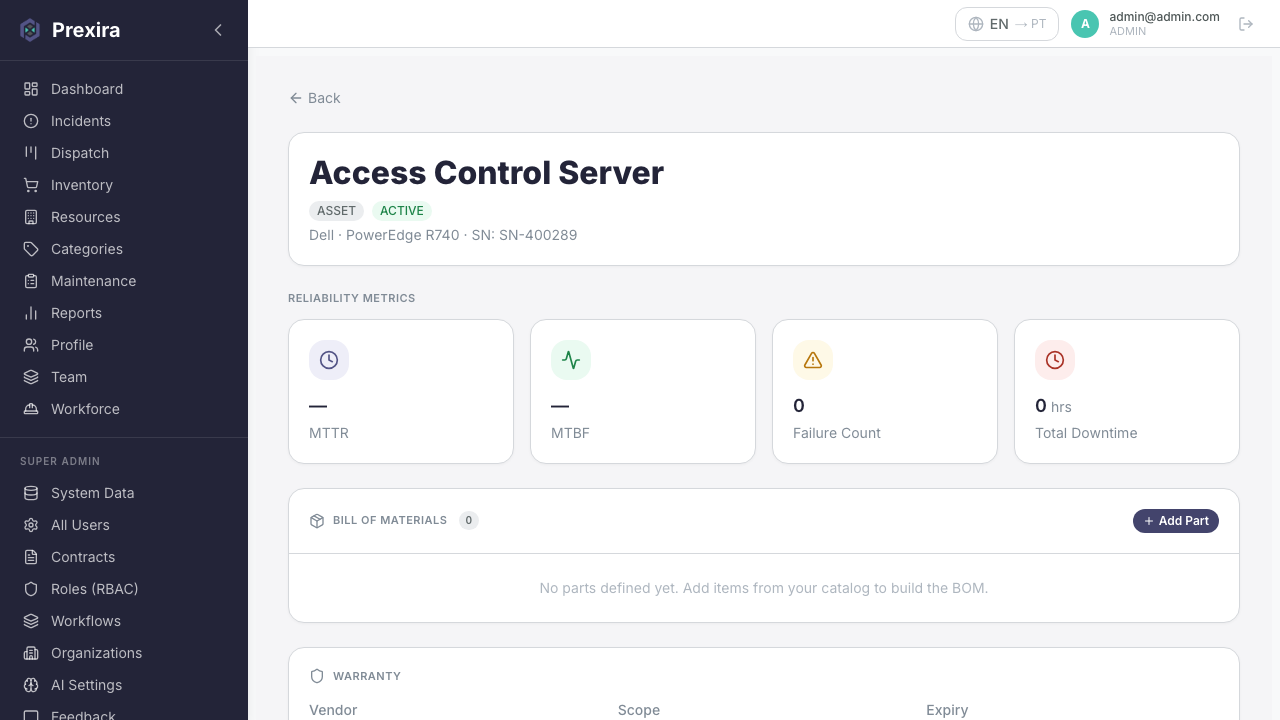Click the Prexira logo icon

pos(30,30)
